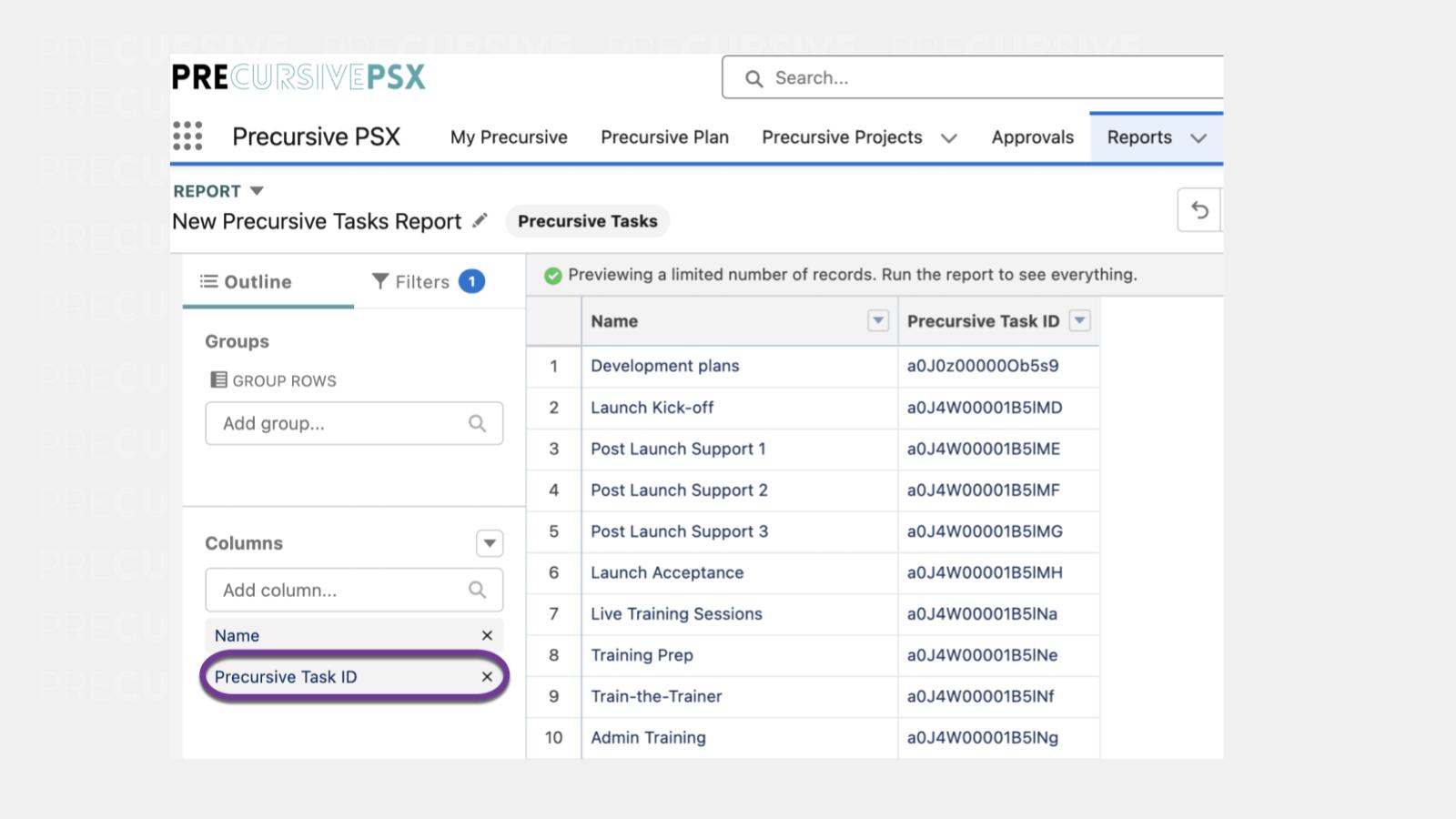This screenshot has height=819, width=1456.
Task: Click the pencil icon to rename report
Action: coord(480,220)
